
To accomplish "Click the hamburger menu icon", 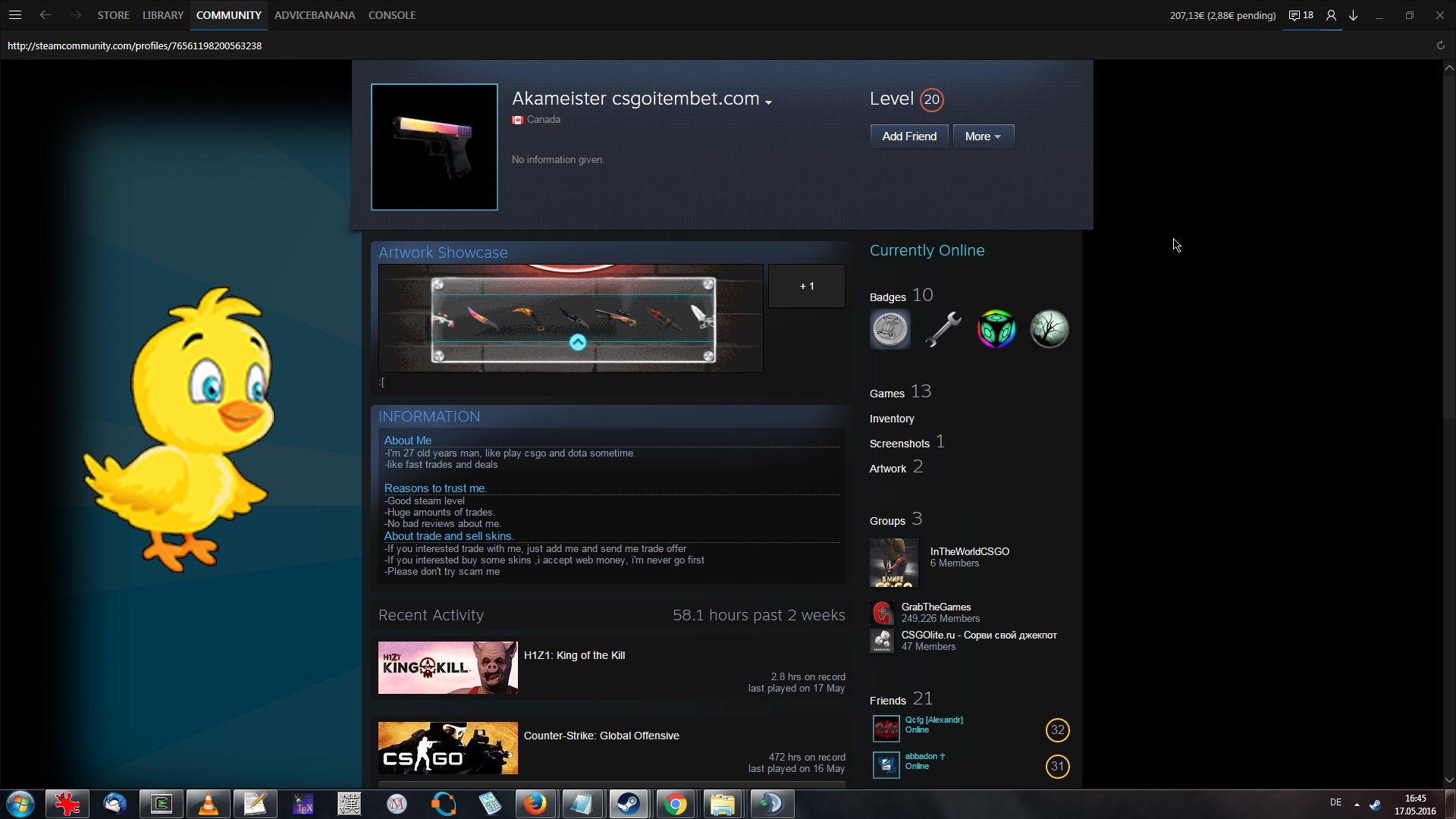I will pos(15,15).
